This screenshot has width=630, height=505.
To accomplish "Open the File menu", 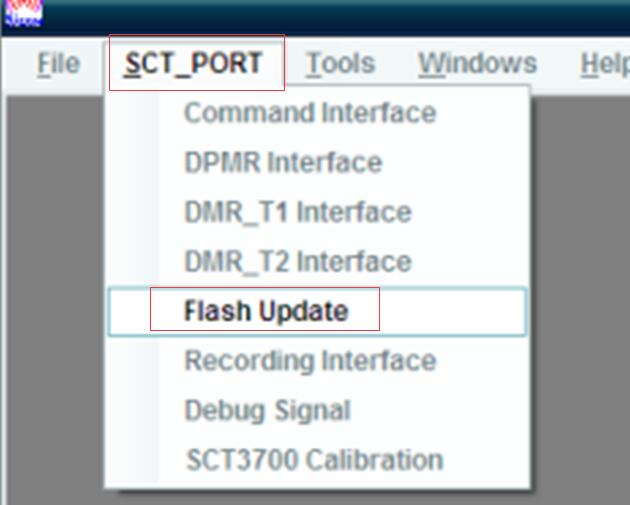I will (x=58, y=64).
